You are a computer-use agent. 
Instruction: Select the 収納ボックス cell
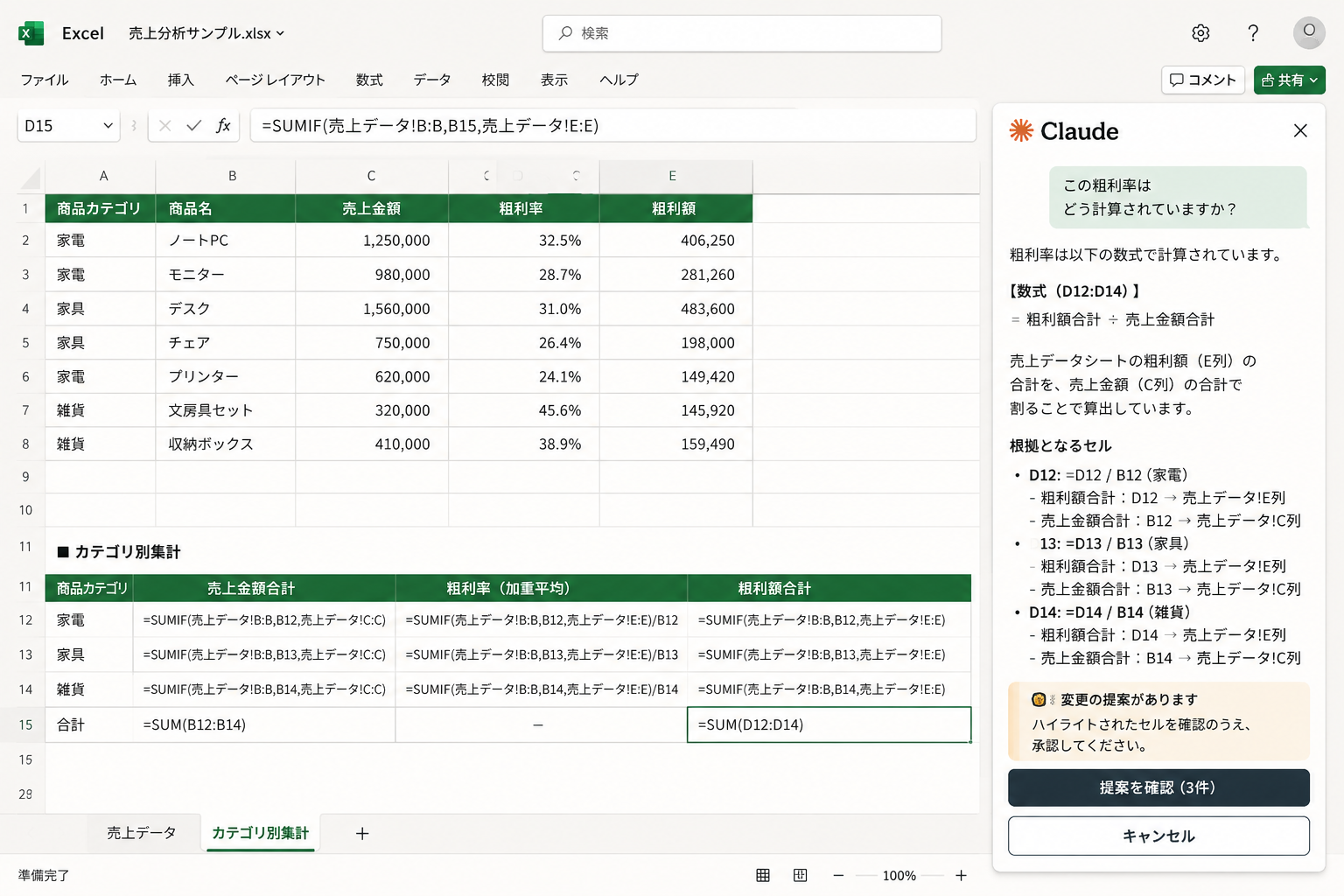click(226, 444)
